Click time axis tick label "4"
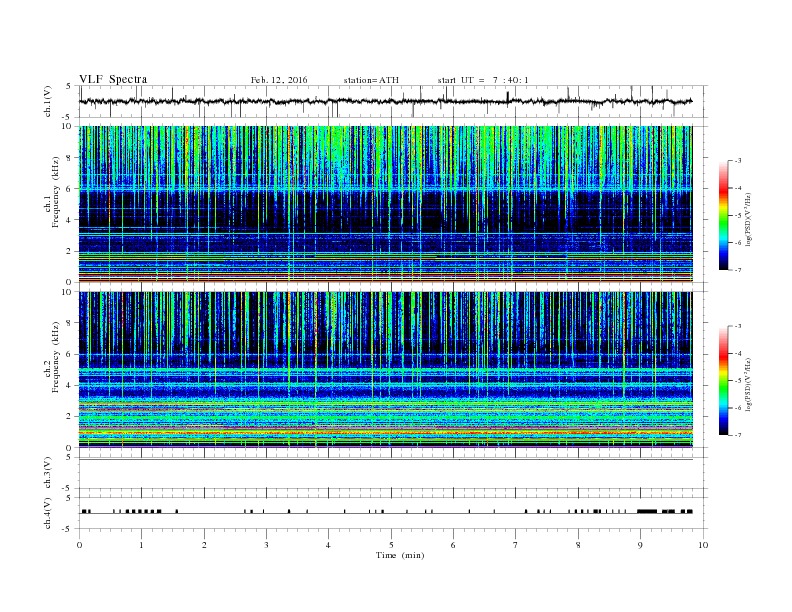The height and width of the screenshot is (612, 792). pyautogui.click(x=328, y=545)
